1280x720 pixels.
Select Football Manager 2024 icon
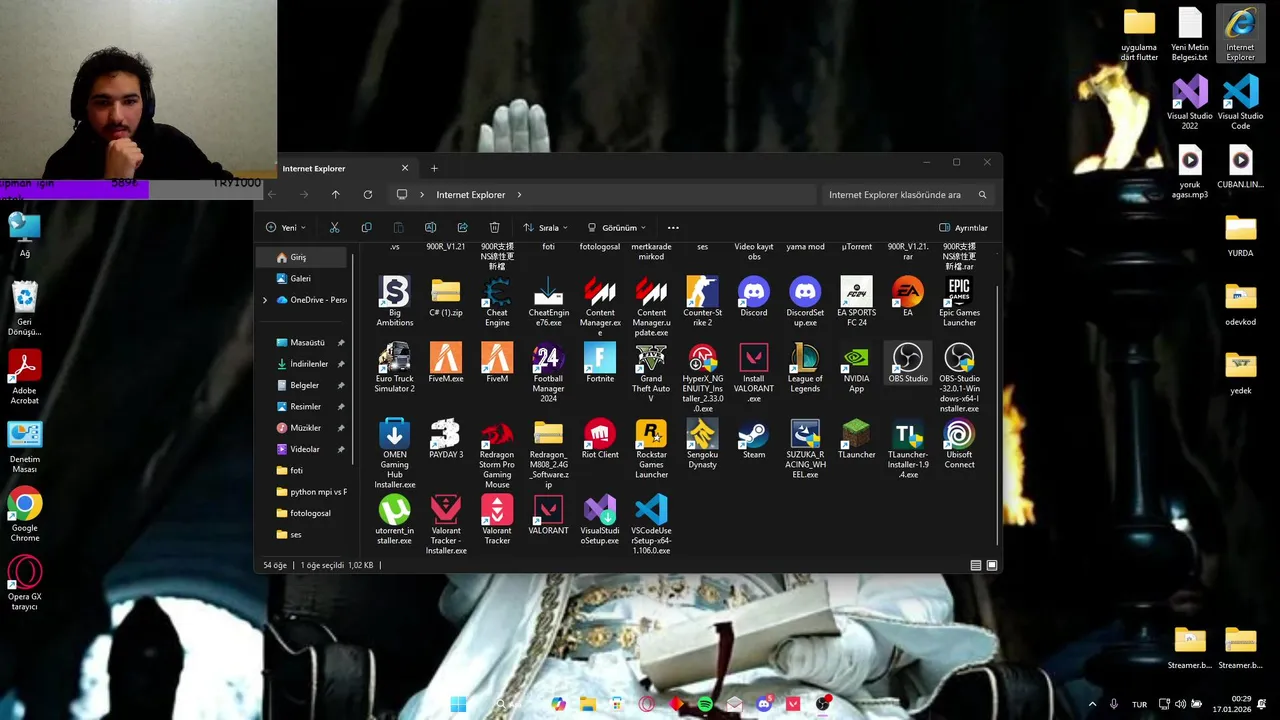pos(548,358)
